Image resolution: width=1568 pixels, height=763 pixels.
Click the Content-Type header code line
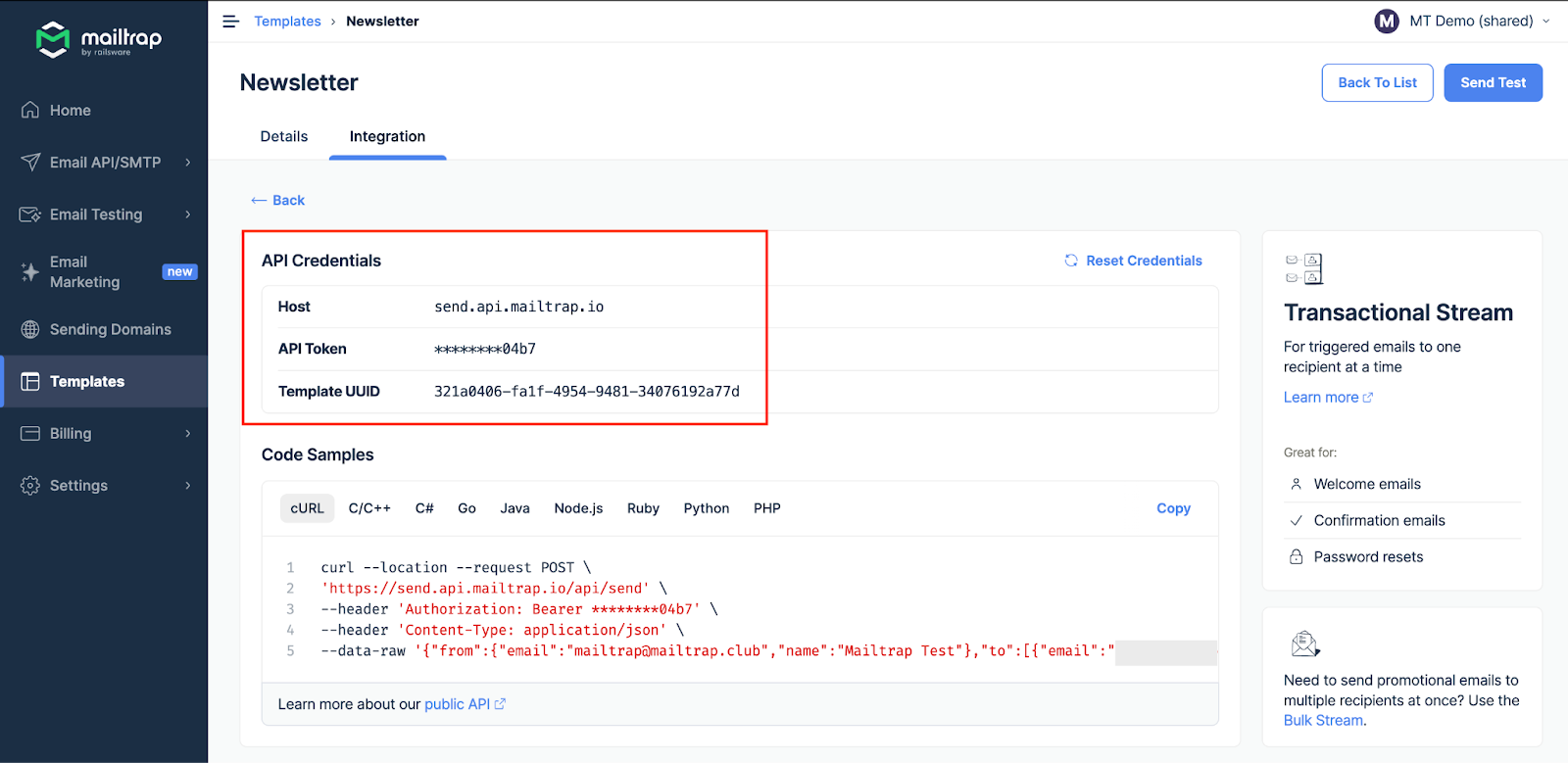tap(503, 630)
